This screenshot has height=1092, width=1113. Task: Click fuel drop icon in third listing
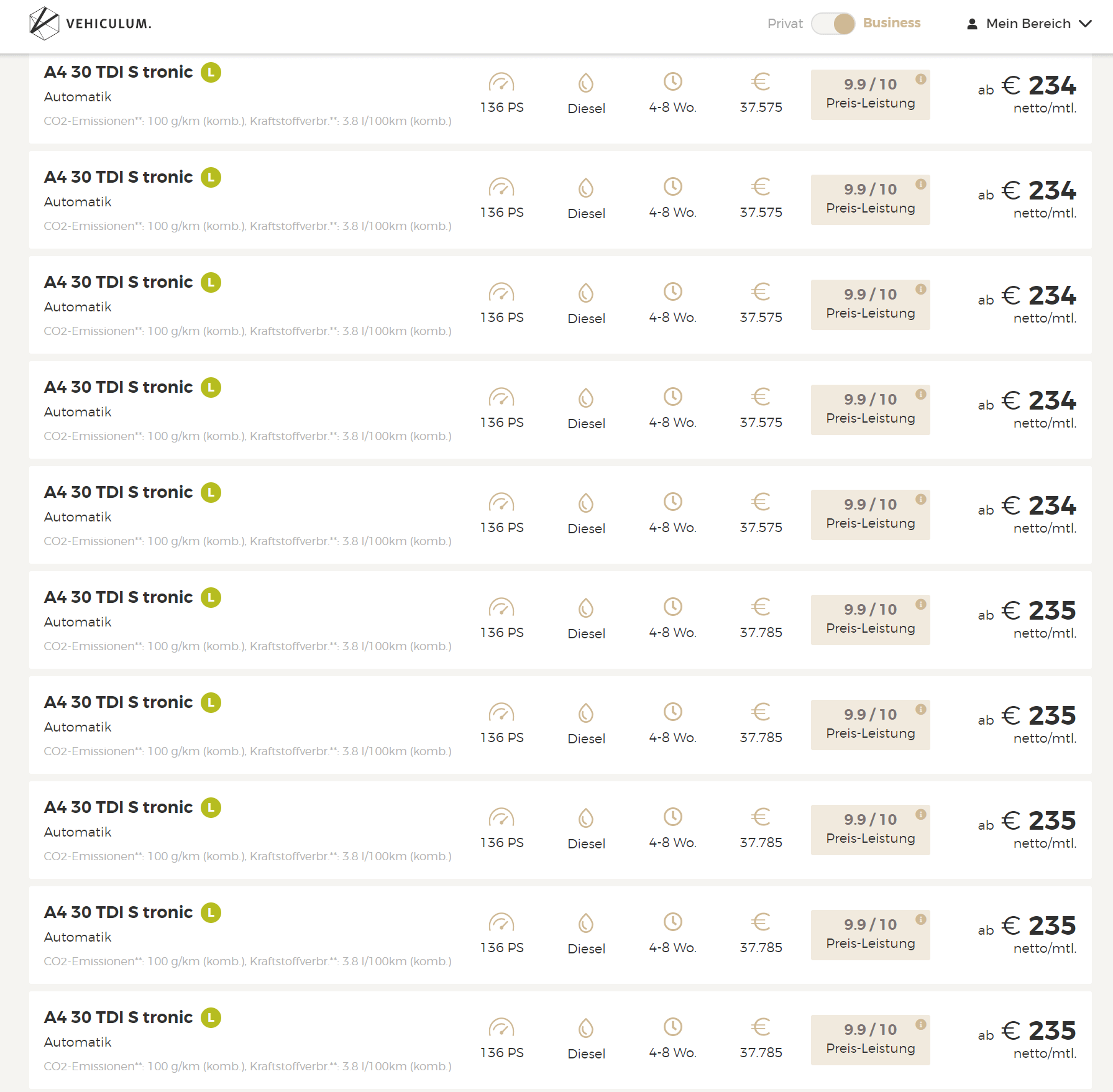(x=586, y=293)
